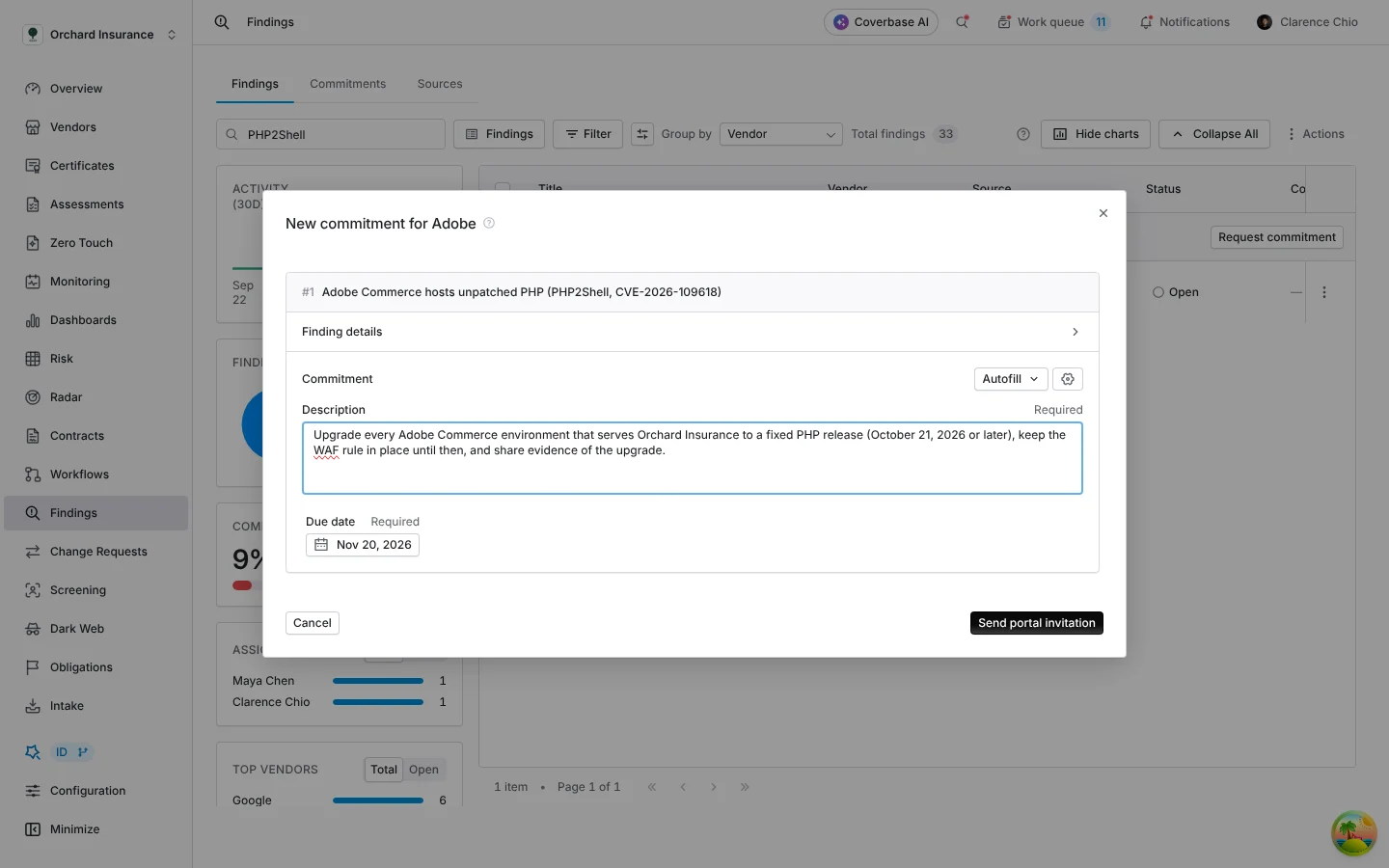This screenshot has width=1389, height=868.
Task: Click the help icon next to Total findings
Action: tap(1023, 134)
